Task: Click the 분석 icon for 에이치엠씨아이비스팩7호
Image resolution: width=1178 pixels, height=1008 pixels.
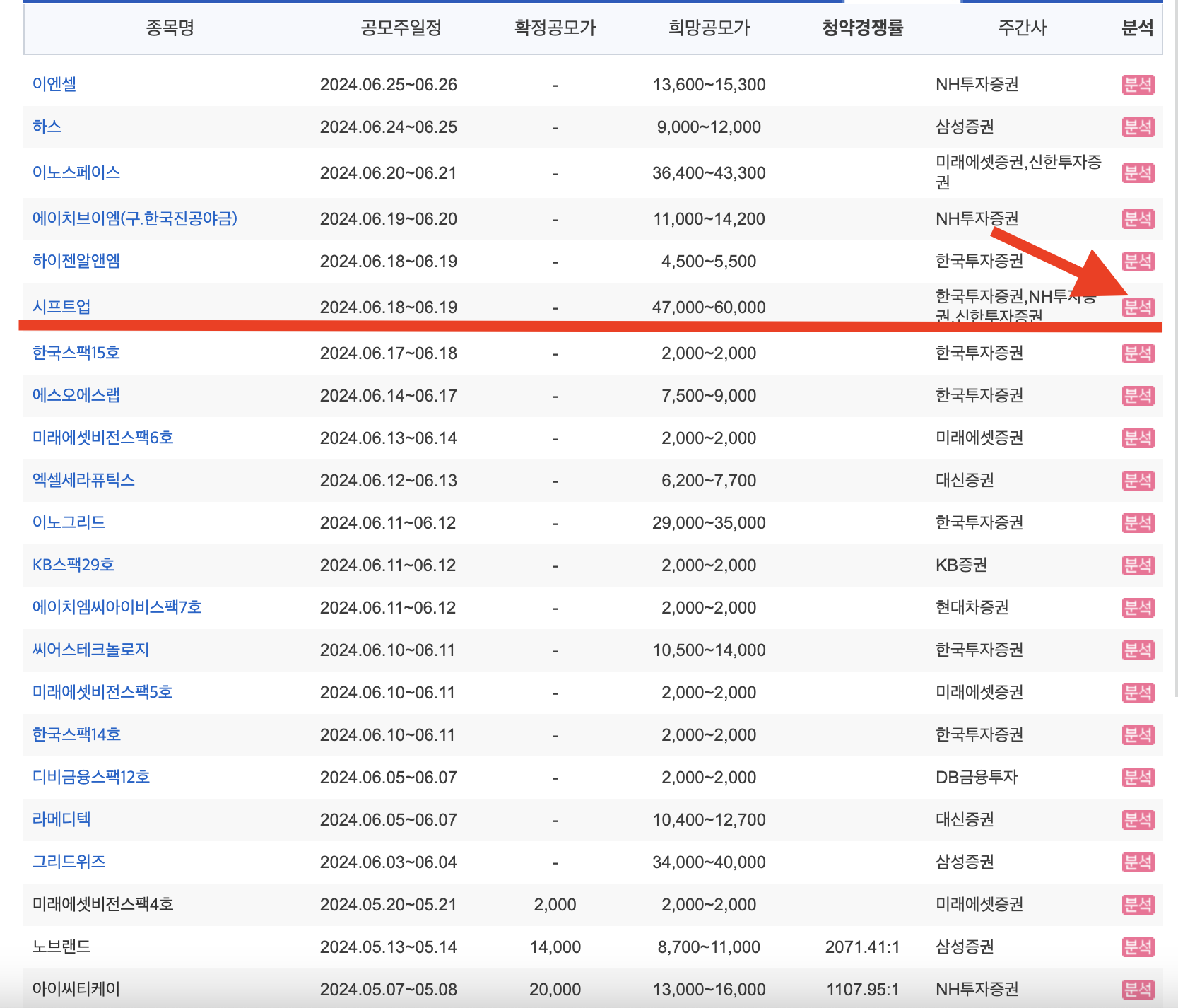Action: [1138, 608]
